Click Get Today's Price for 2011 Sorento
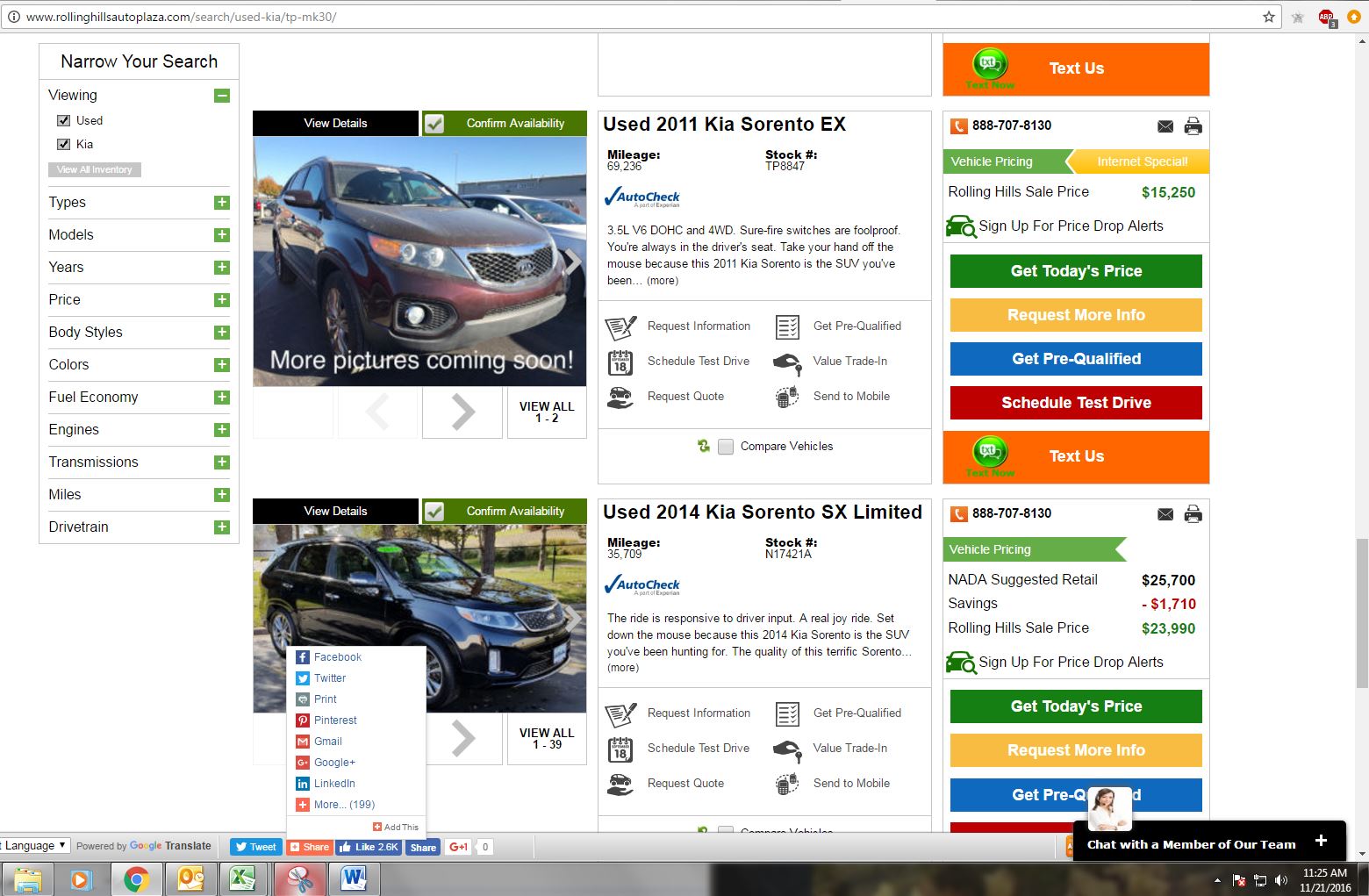This screenshot has height=896, width=1369. pyautogui.click(x=1076, y=271)
